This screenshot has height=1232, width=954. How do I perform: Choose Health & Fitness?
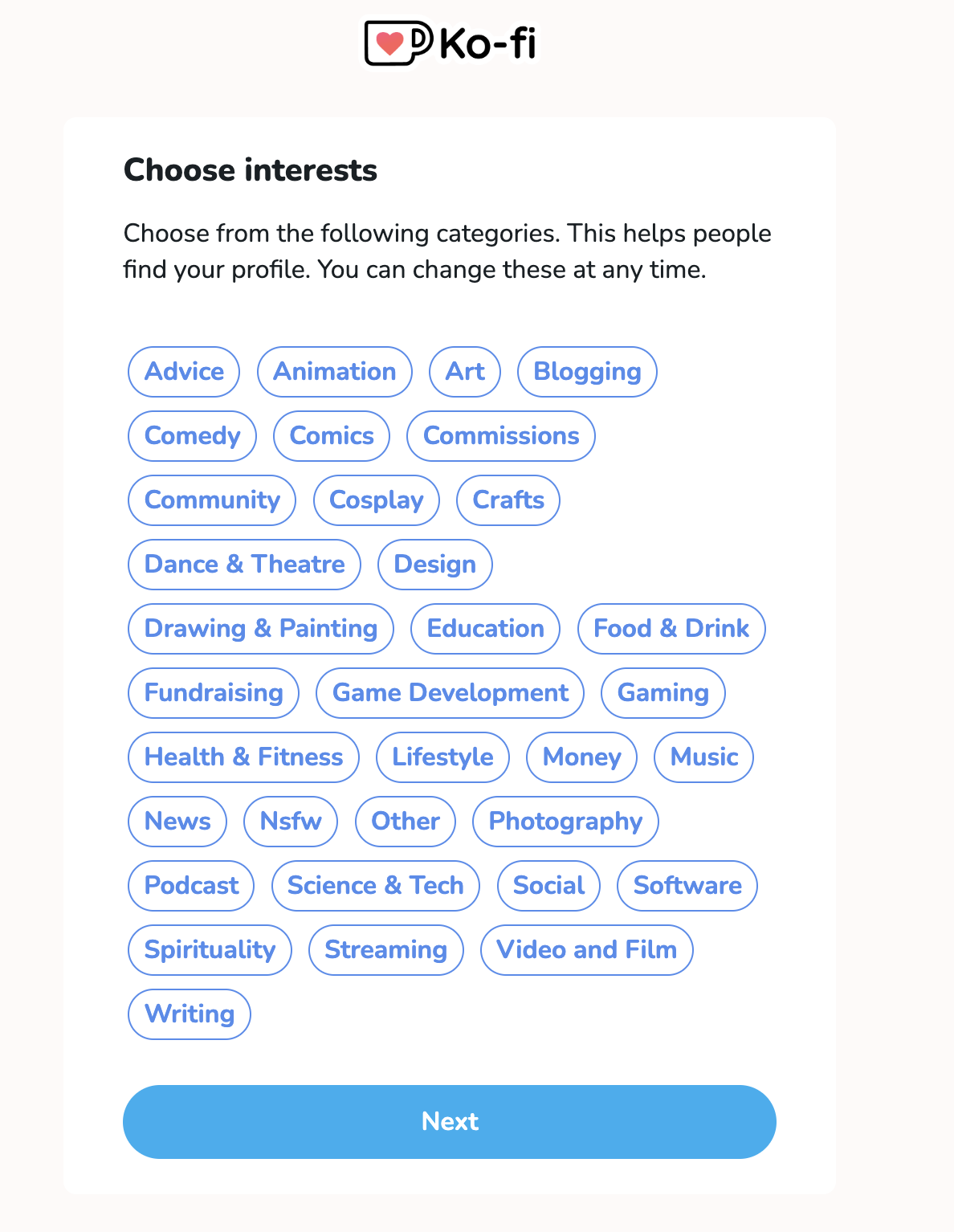click(243, 757)
